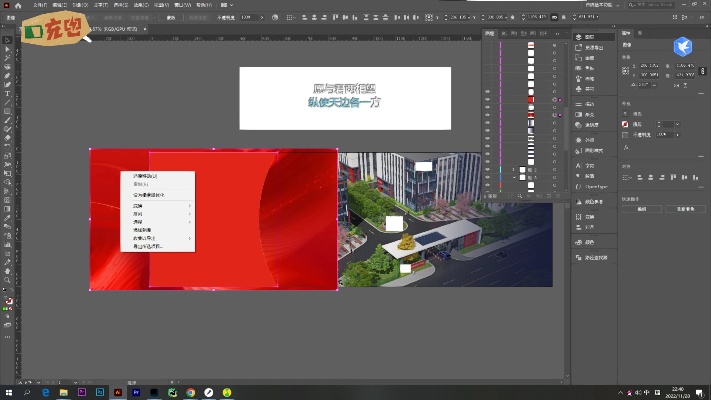Click the fx effects icon in Properties
The image size is (711, 400).
[x=626, y=147]
